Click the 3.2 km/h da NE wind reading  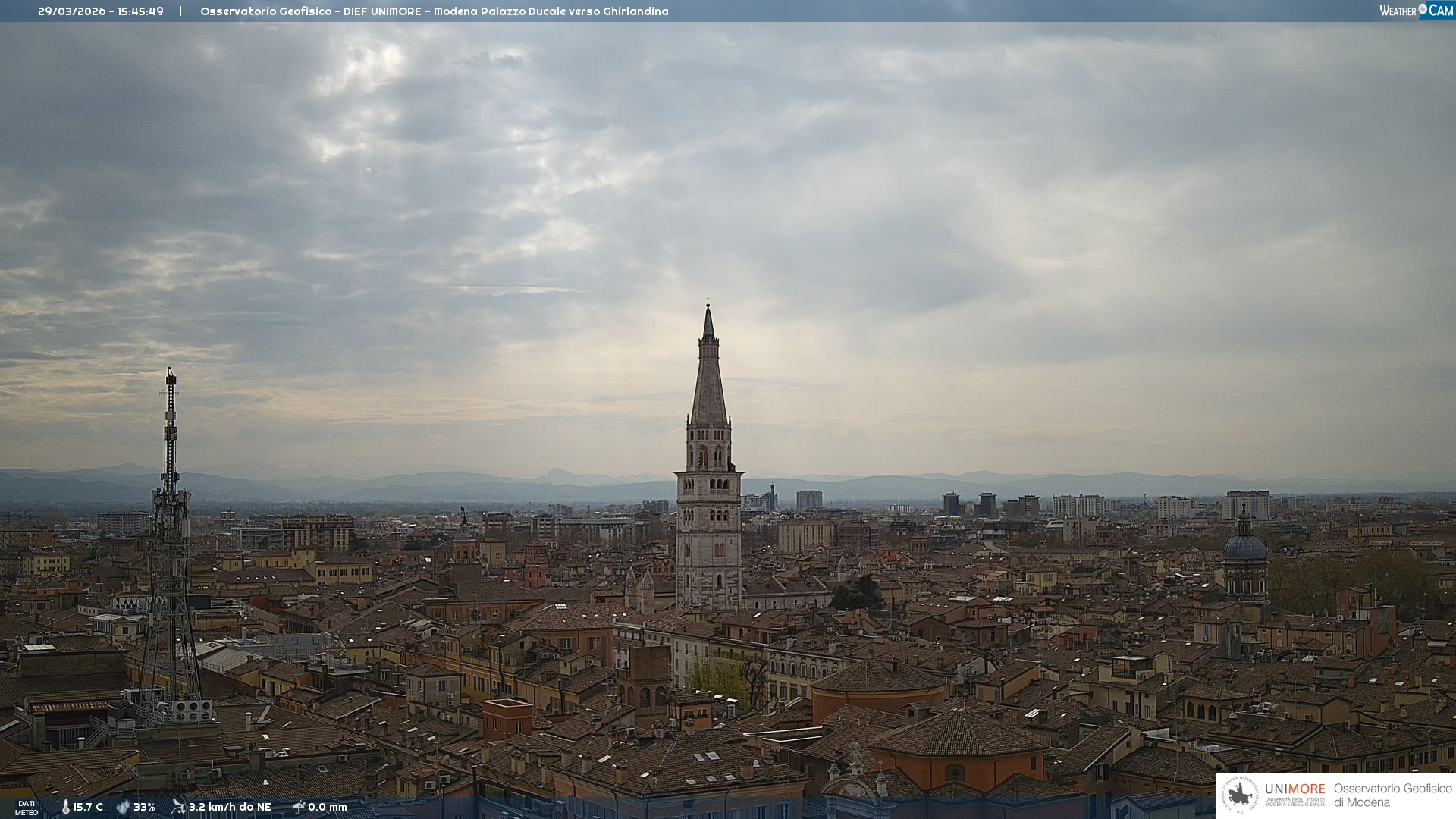pos(230,807)
